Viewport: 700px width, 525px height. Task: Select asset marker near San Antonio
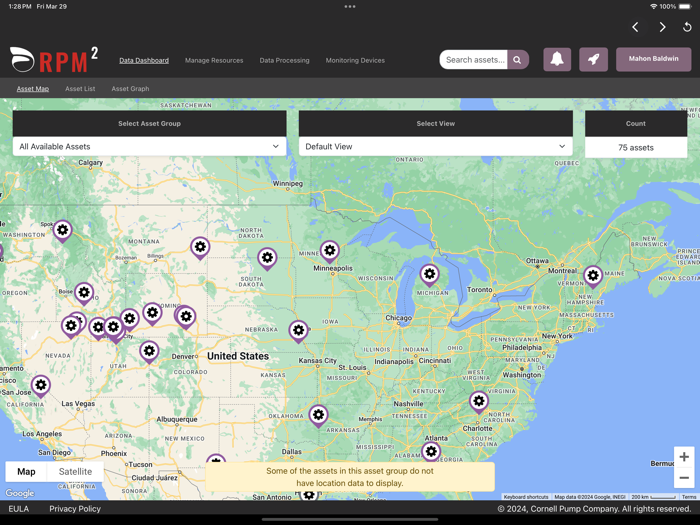click(308, 494)
